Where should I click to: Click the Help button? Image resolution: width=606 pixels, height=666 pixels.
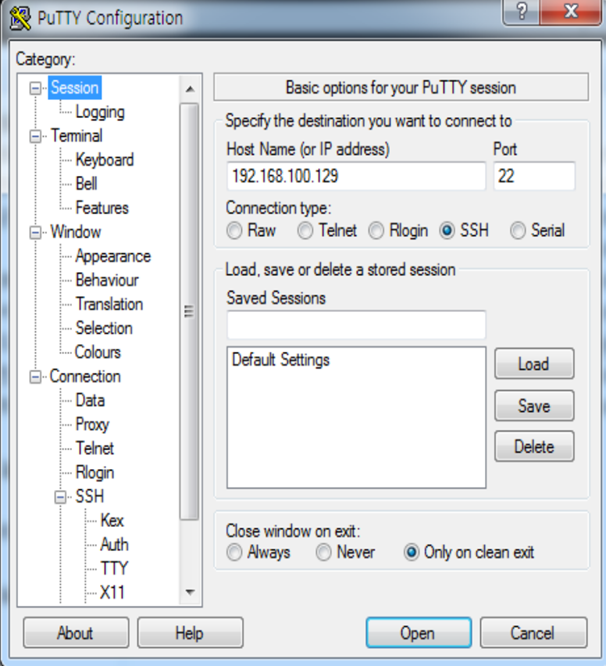[190, 633]
